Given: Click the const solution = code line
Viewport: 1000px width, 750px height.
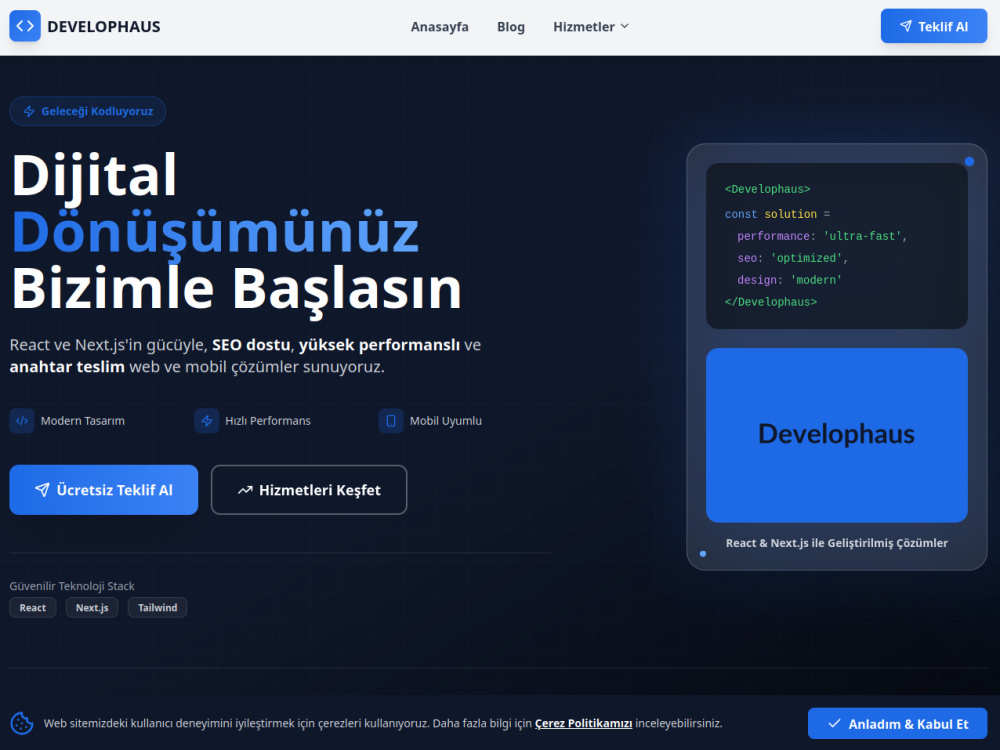Looking at the screenshot, I should coord(777,214).
